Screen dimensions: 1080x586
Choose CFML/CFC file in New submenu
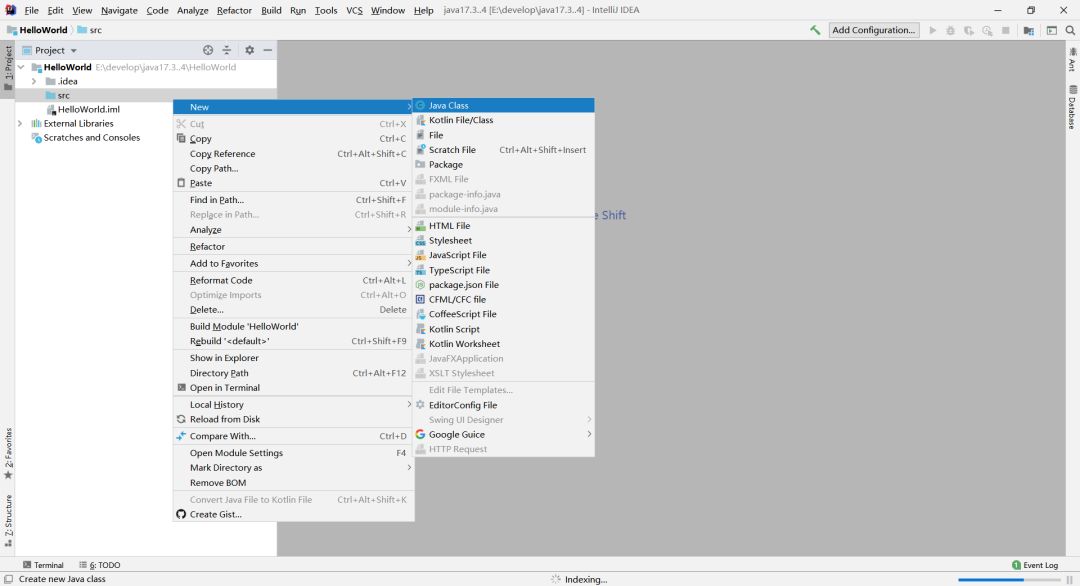coord(503,300)
